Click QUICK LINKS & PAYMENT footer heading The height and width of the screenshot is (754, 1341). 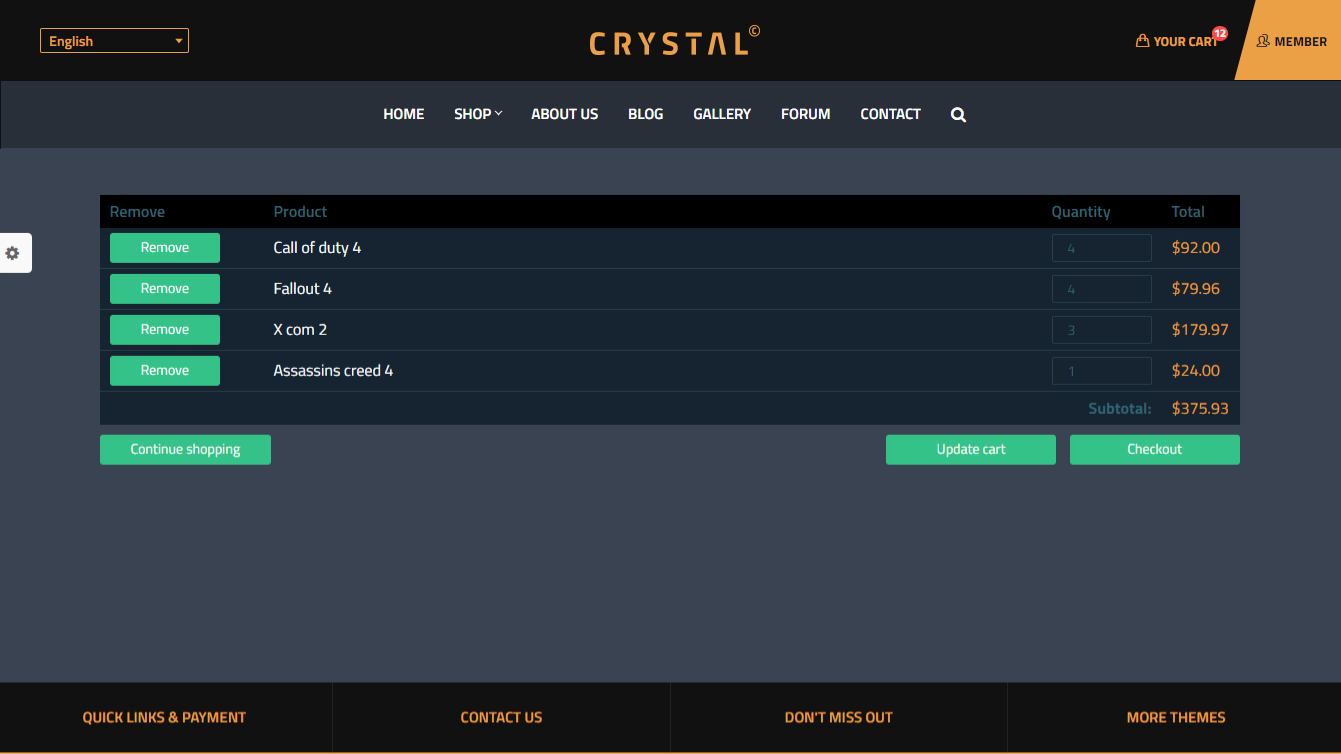tap(164, 717)
